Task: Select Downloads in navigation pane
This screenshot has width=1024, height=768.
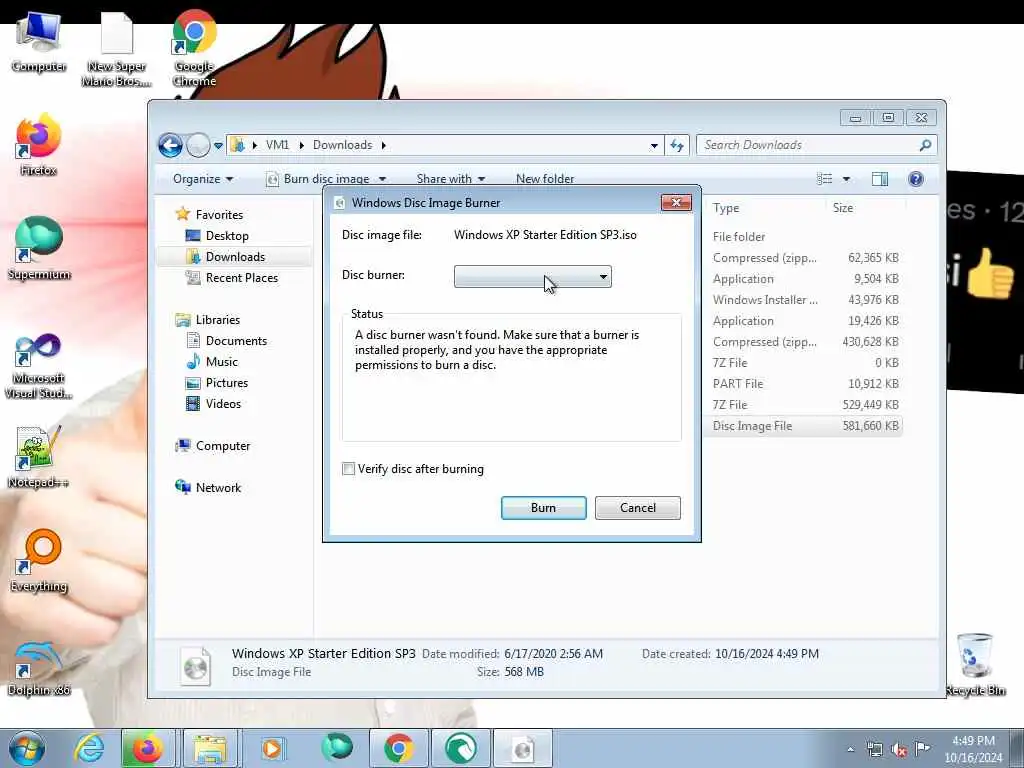Action: (235, 257)
